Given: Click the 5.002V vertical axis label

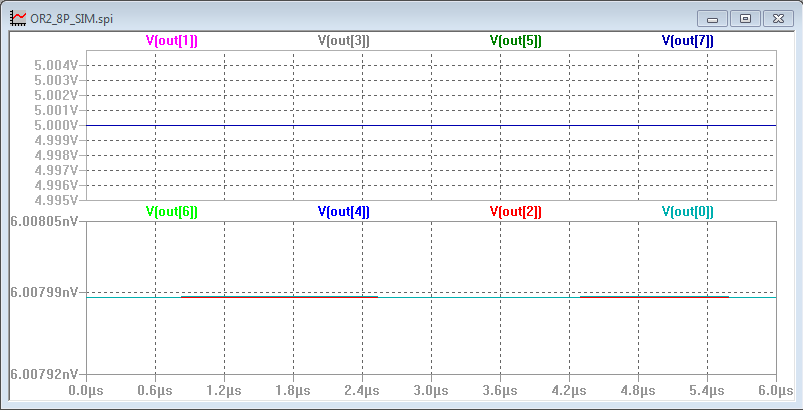Looking at the screenshot, I should click(x=56, y=96).
